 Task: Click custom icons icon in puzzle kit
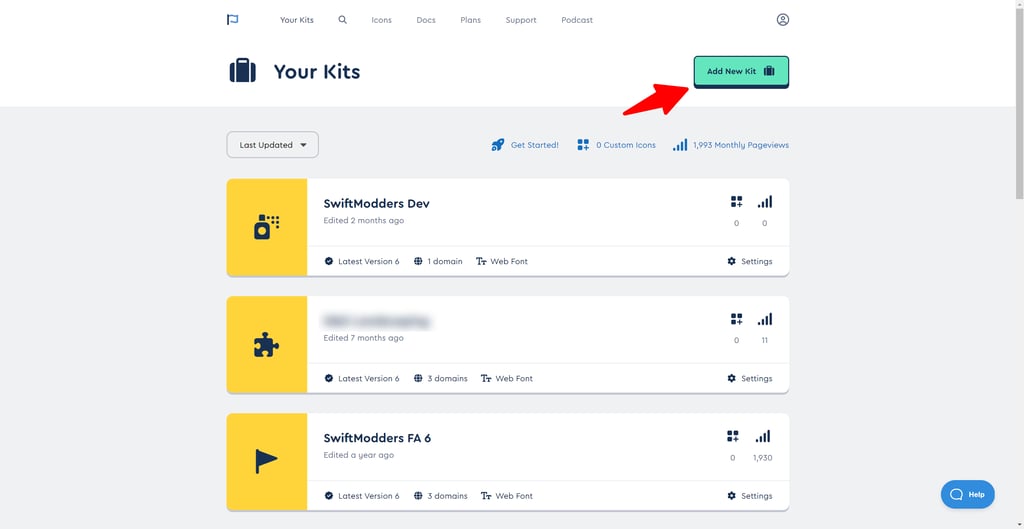click(737, 319)
